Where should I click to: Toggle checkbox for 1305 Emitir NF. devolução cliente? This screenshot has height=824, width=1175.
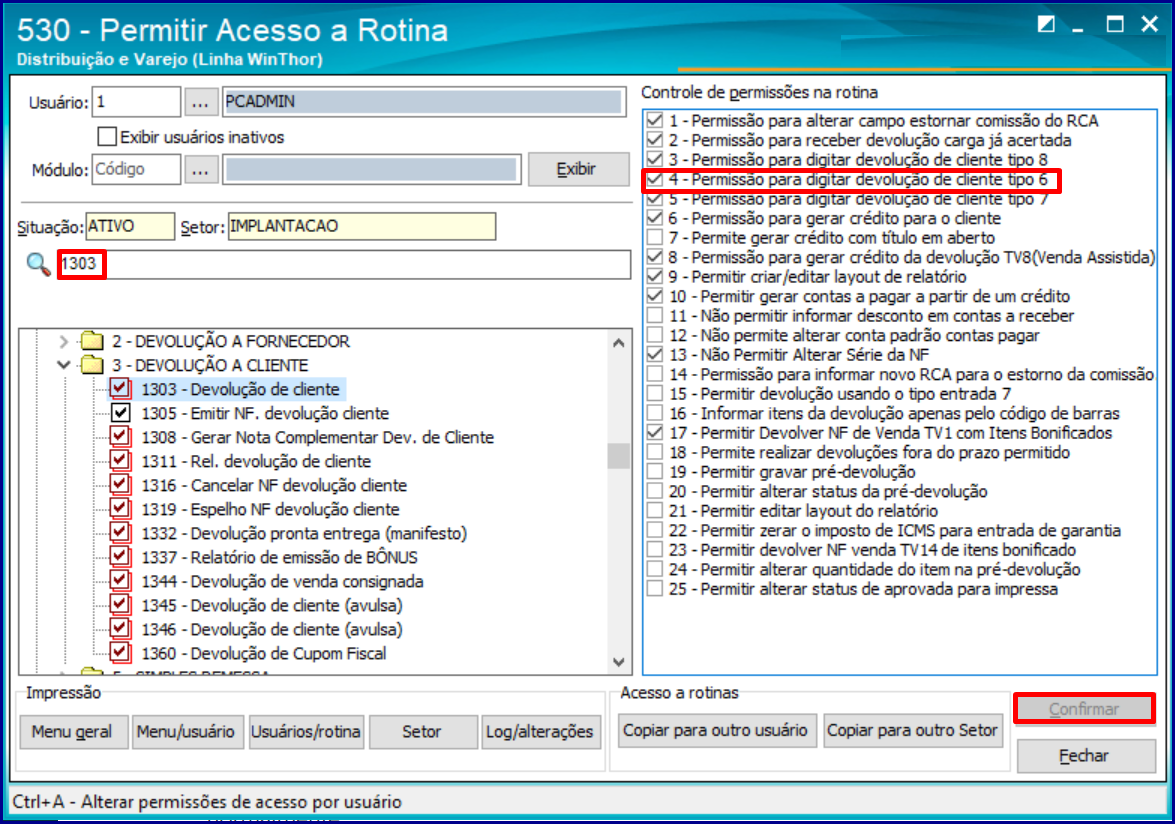[120, 412]
